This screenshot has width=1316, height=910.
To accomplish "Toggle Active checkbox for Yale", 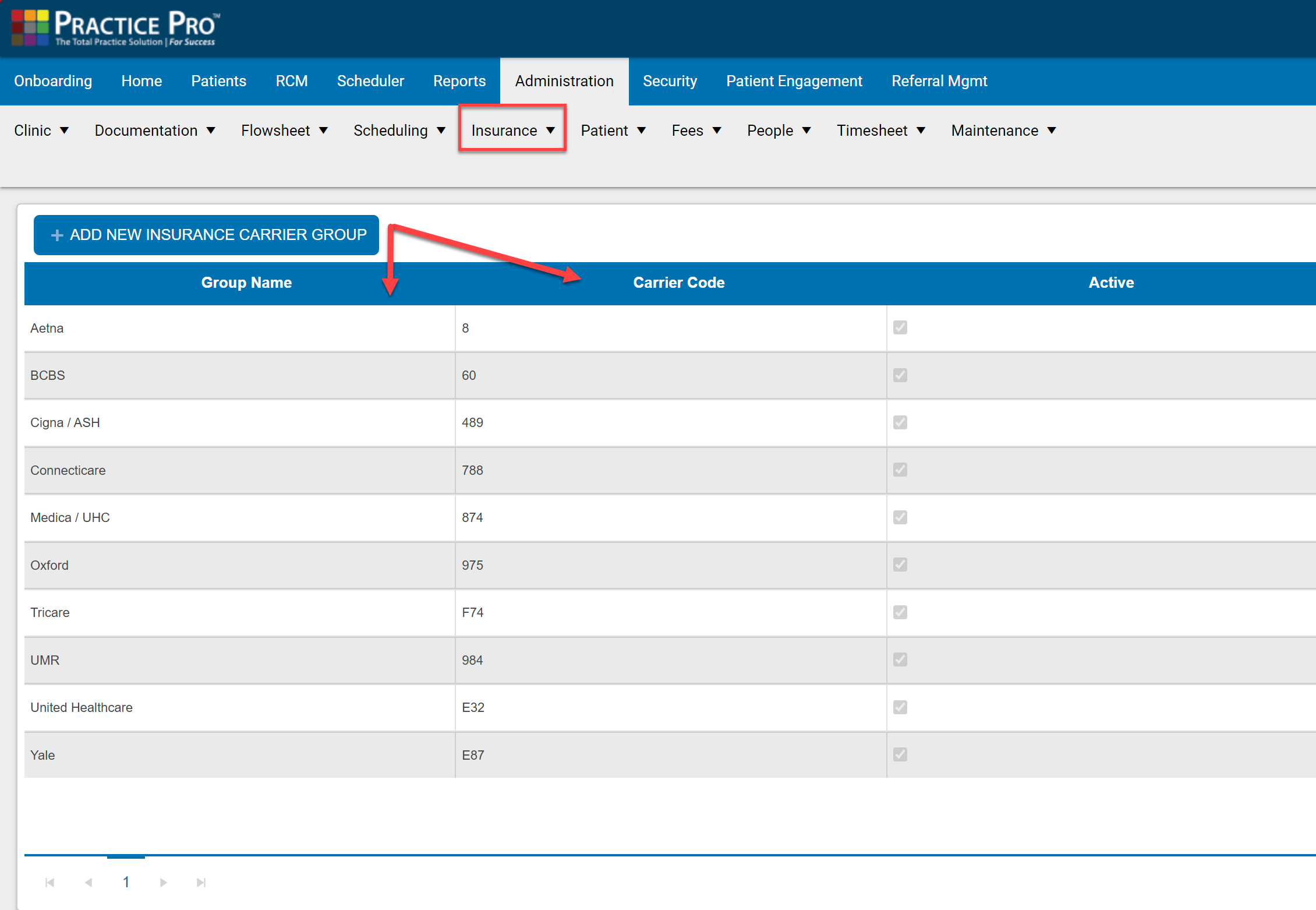I will pyautogui.click(x=900, y=754).
